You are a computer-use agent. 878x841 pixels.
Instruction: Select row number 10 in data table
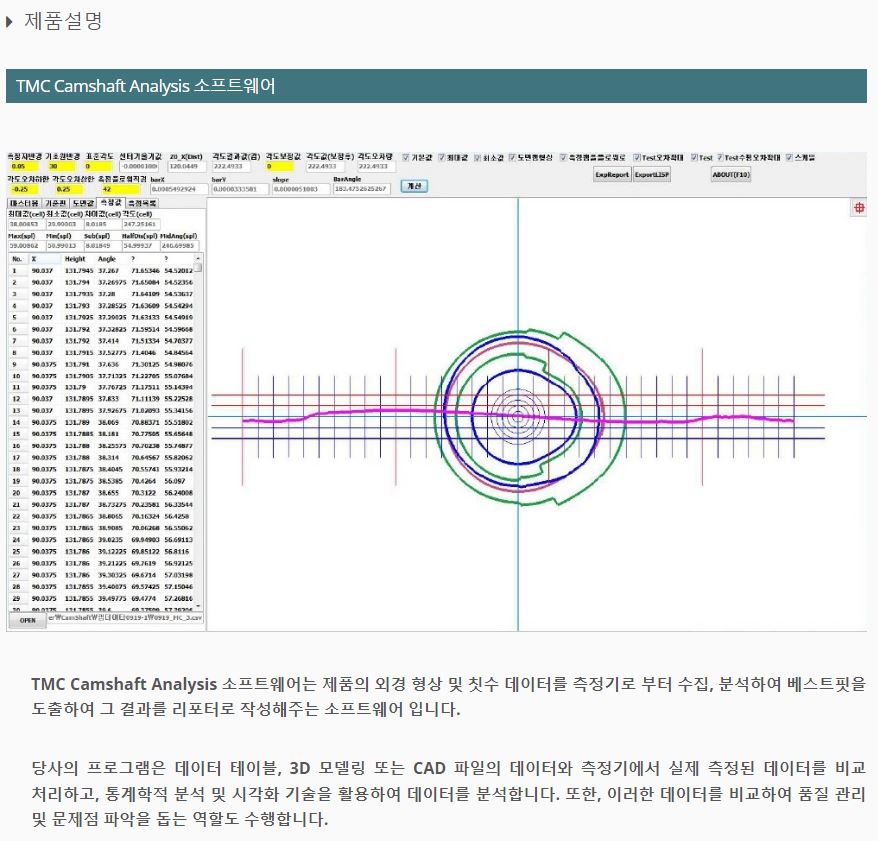pos(16,376)
